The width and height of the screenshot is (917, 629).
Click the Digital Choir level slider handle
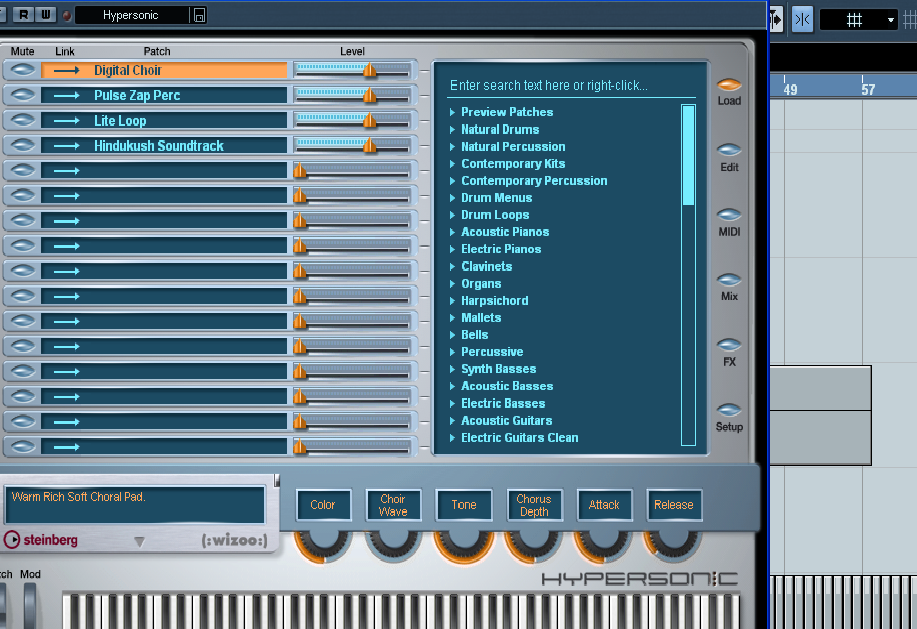(369, 70)
